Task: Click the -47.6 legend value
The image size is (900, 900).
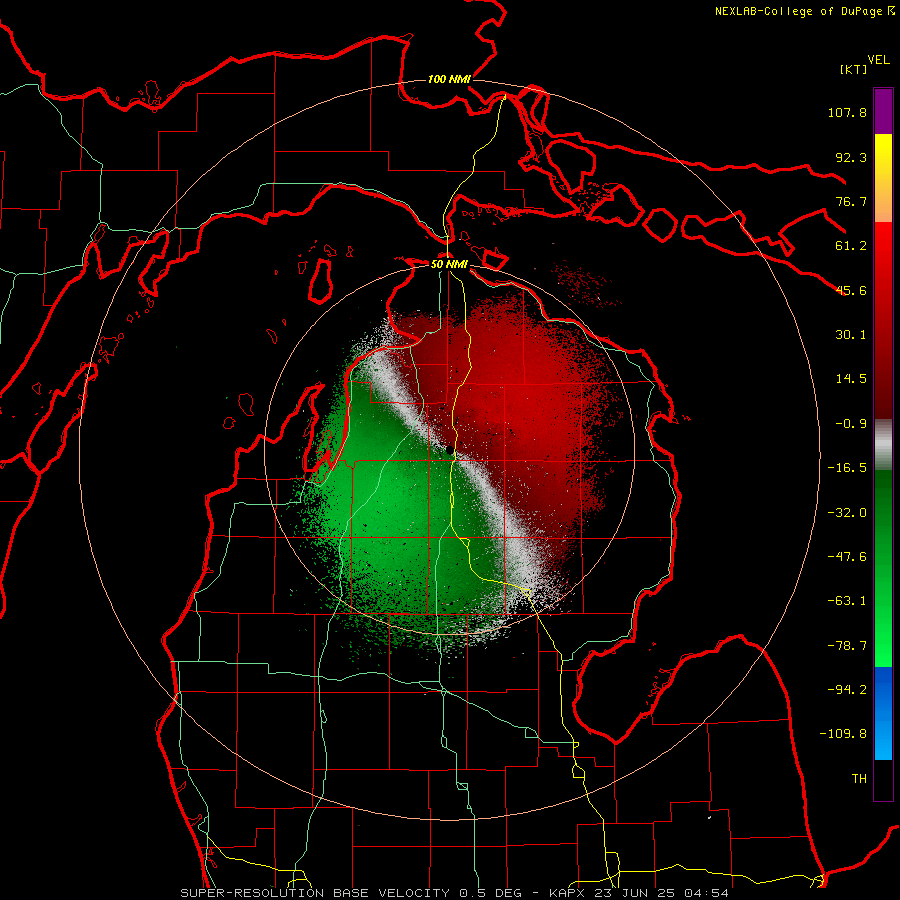Action: coord(847,557)
